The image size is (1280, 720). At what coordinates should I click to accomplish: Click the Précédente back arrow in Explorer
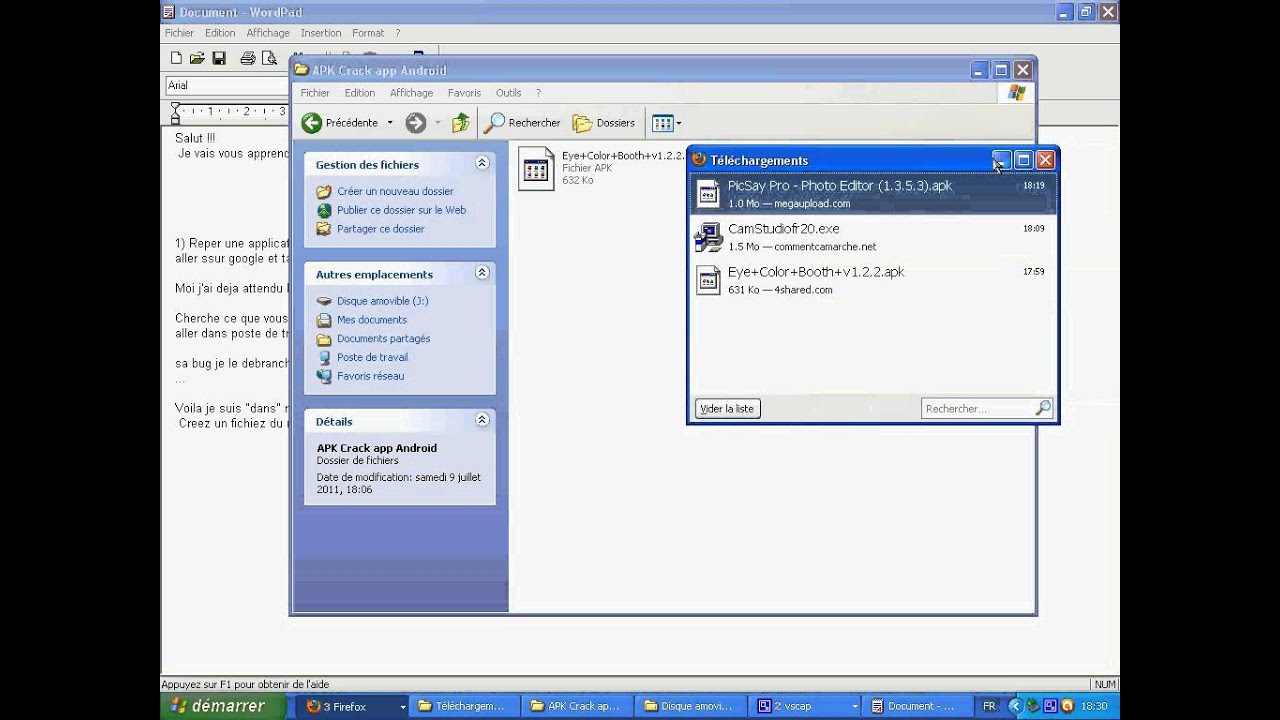click(x=312, y=123)
